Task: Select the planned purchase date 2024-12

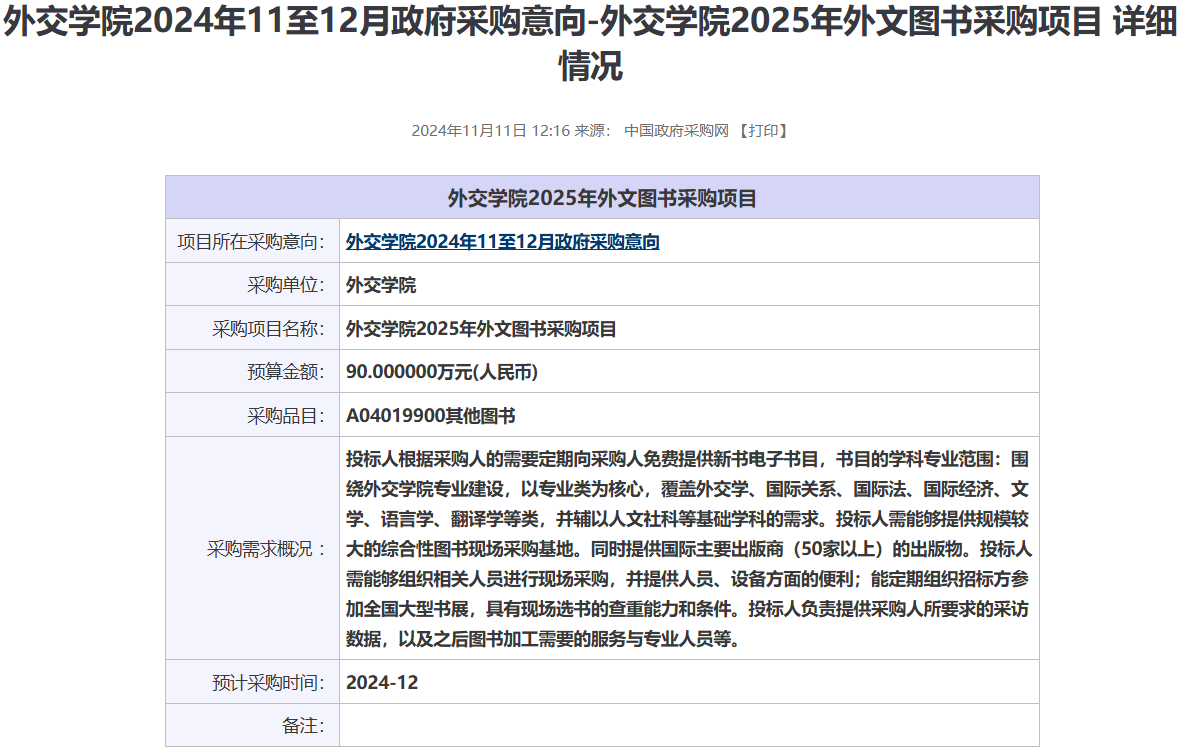Action: pos(382,683)
